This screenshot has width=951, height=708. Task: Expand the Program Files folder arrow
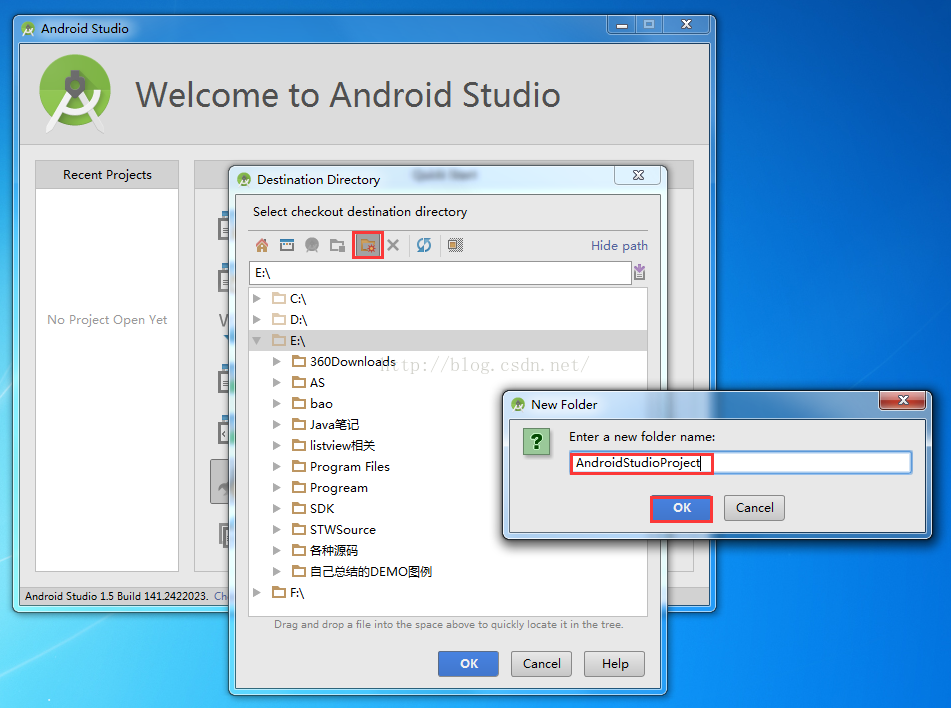click(x=277, y=467)
